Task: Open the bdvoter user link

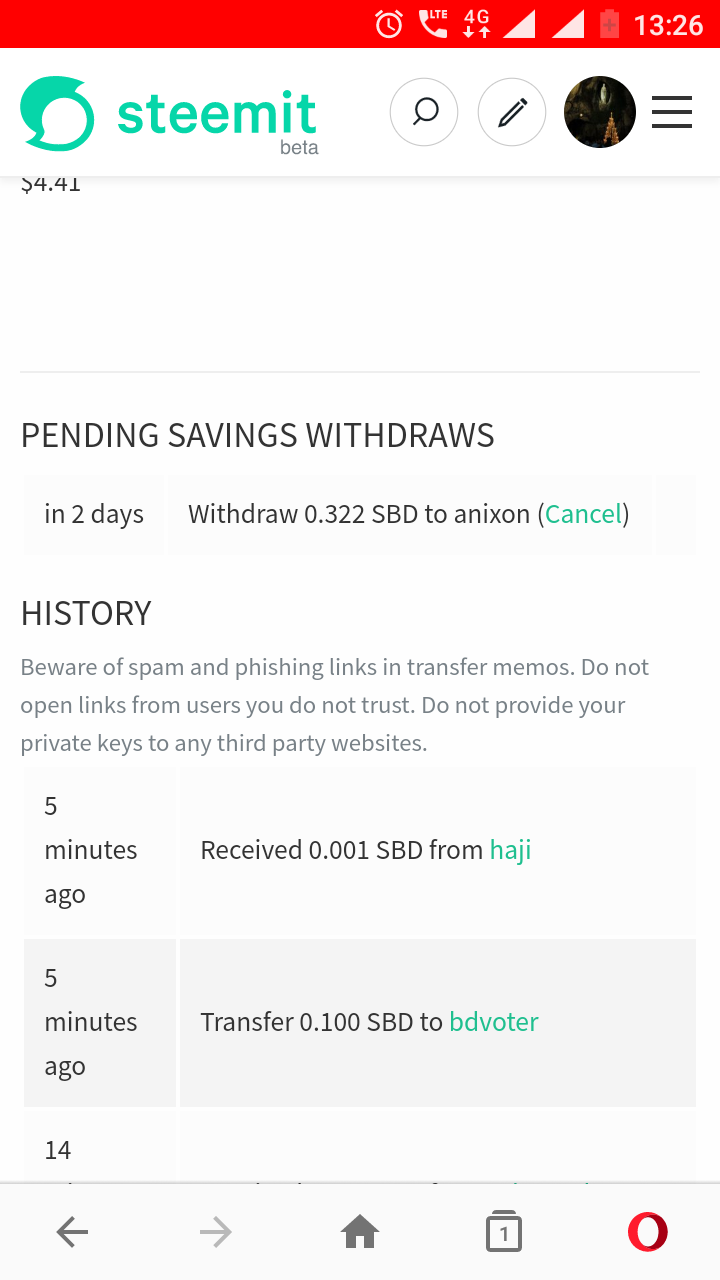Action: (494, 1022)
